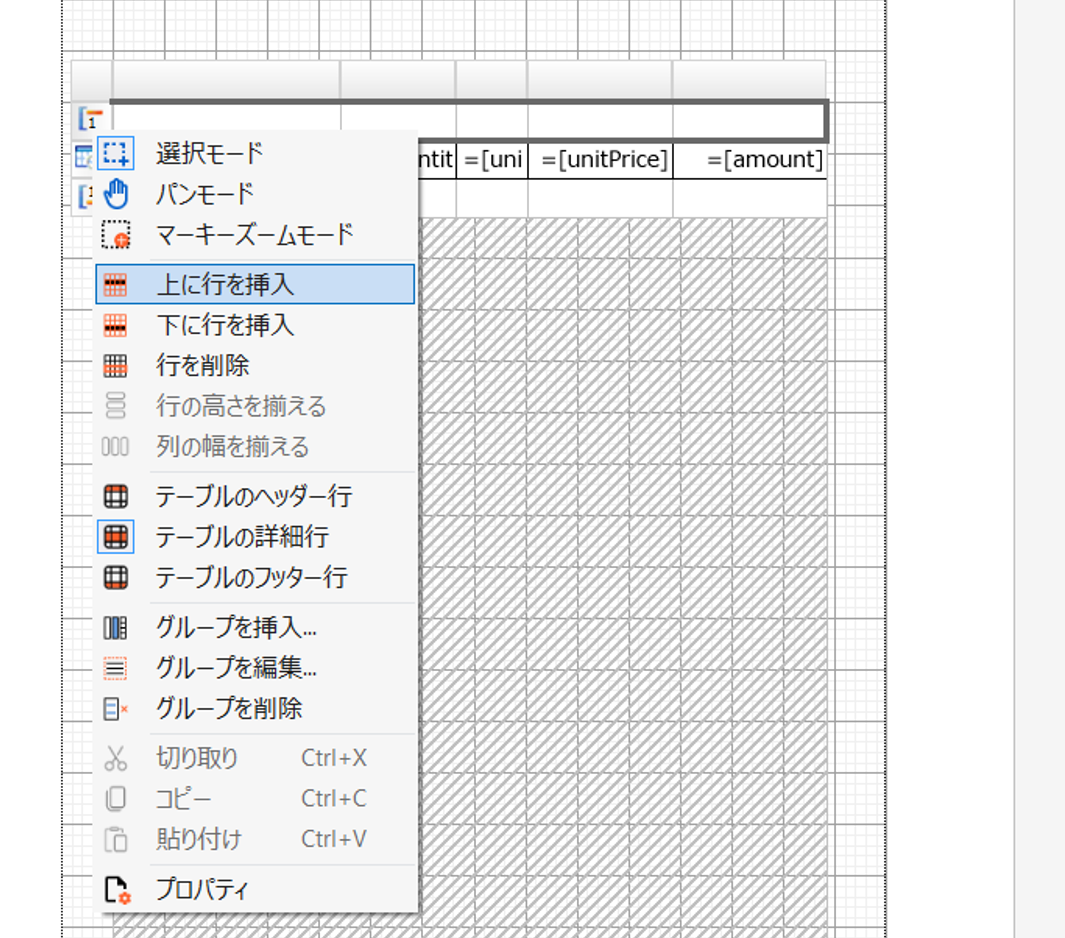Select the =[unitPrice] table cell
The height and width of the screenshot is (938, 1065).
[x=600, y=160]
